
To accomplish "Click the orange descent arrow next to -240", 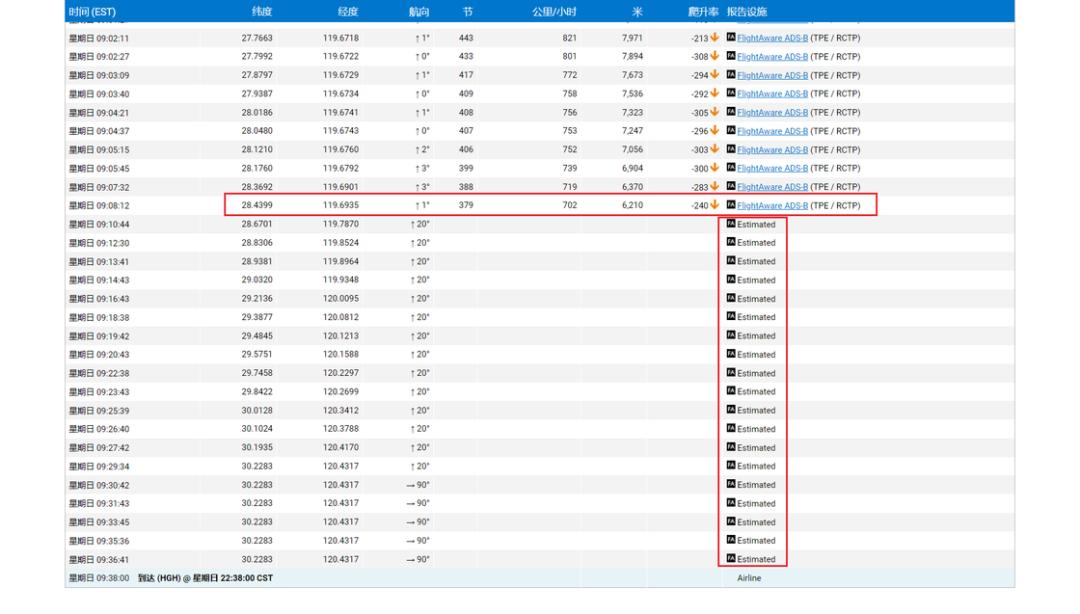I will [x=714, y=205].
